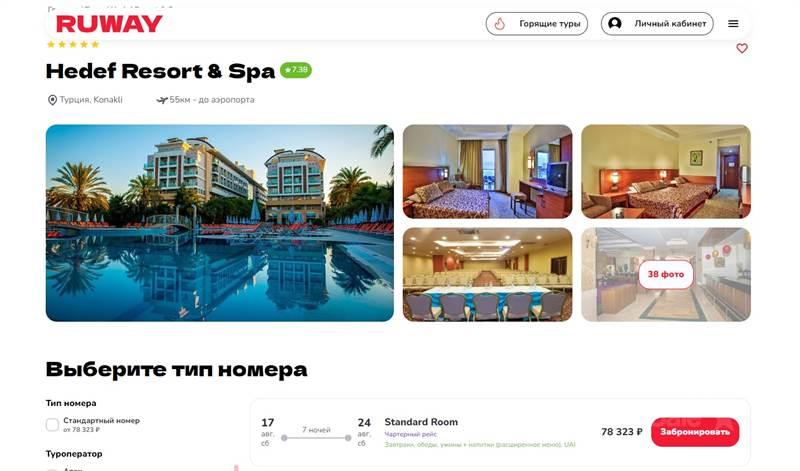Click the Забронировать button
This screenshot has width=800, height=471.
click(695, 432)
